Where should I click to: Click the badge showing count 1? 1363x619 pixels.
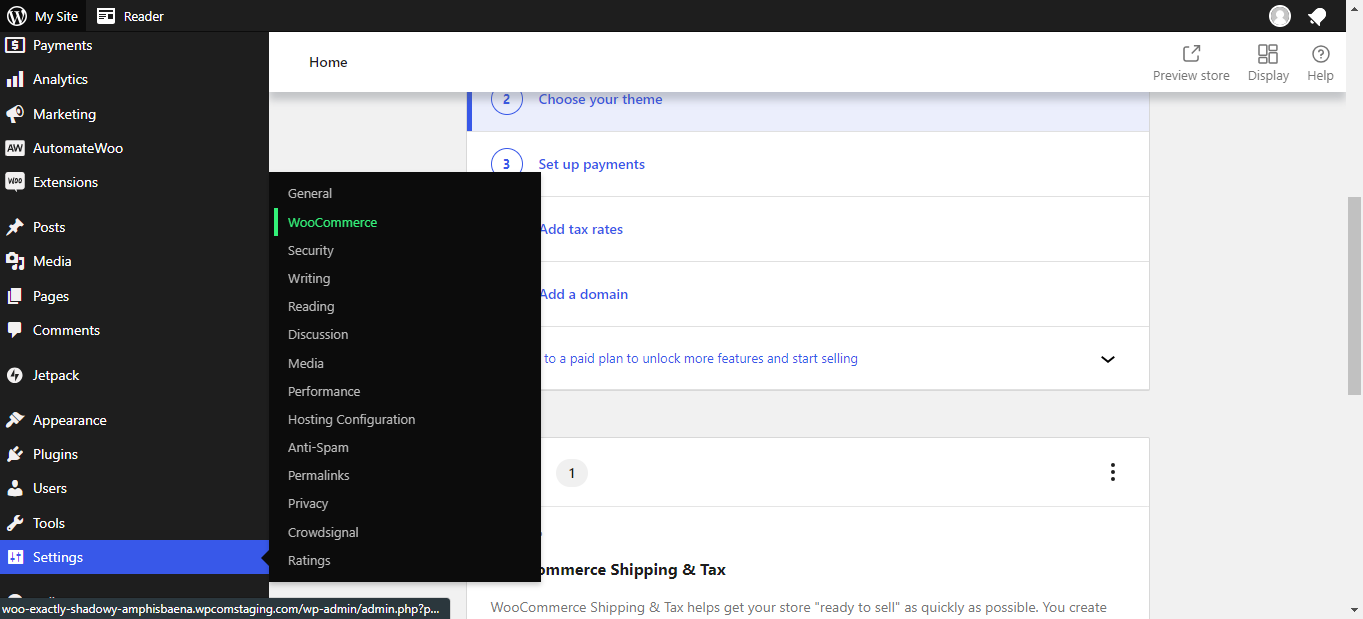click(x=572, y=473)
